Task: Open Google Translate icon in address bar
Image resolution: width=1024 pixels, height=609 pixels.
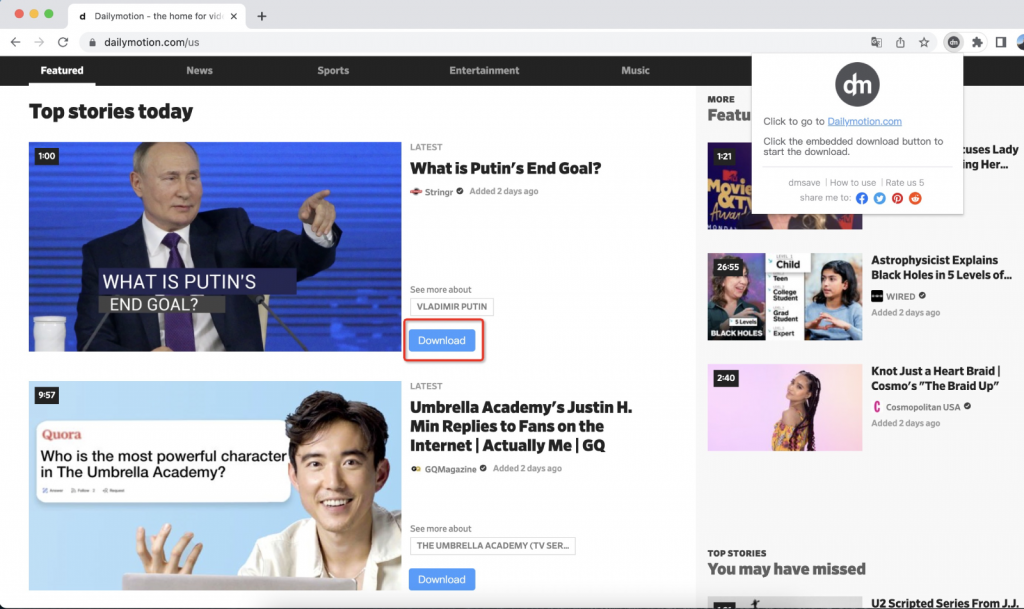Action: [x=876, y=42]
